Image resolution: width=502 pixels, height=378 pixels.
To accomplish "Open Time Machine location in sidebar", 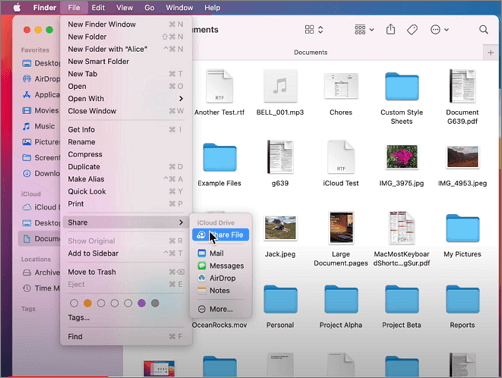I will coord(41,288).
